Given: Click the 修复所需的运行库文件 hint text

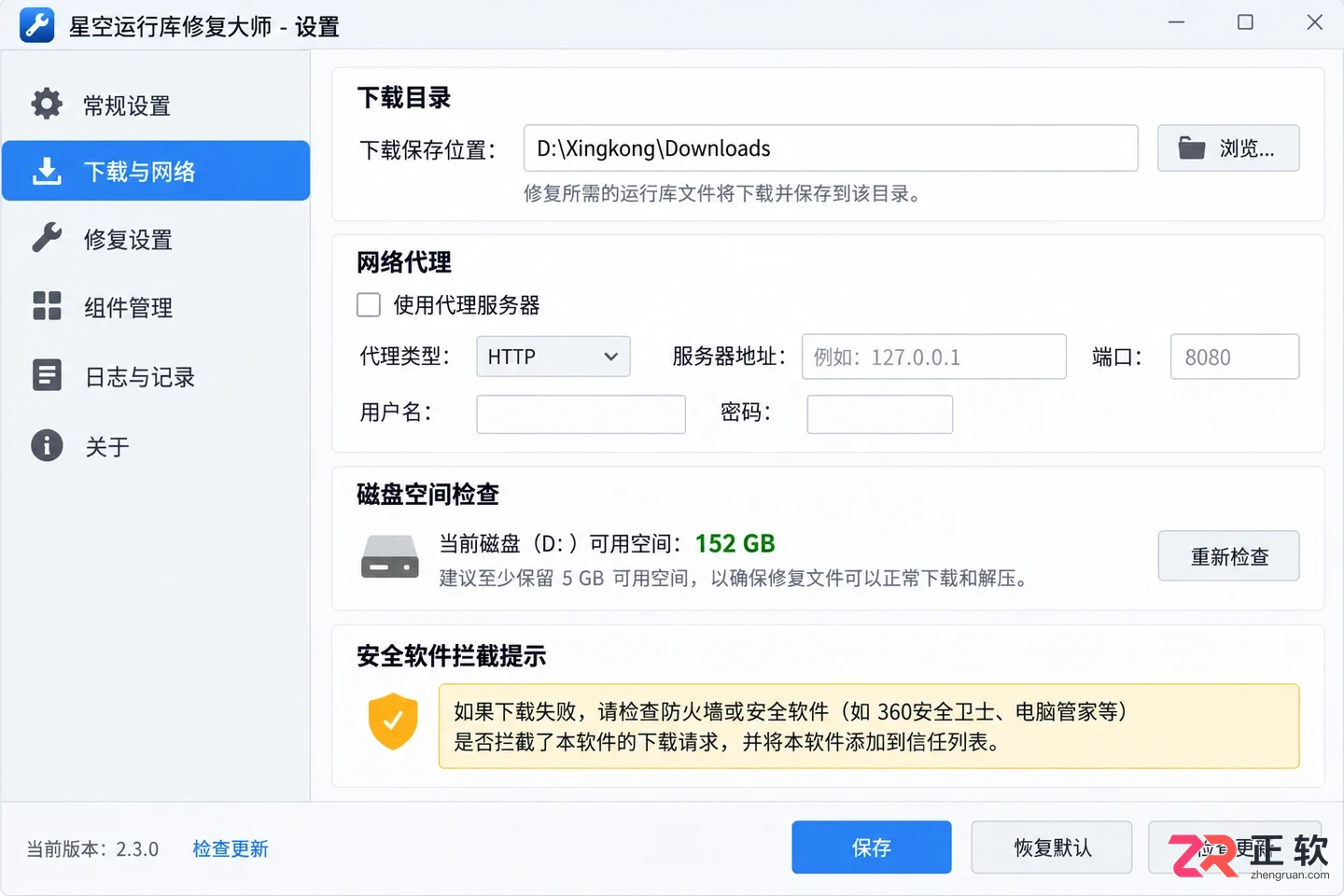Looking at the screenshot, I should click(722, 193).
